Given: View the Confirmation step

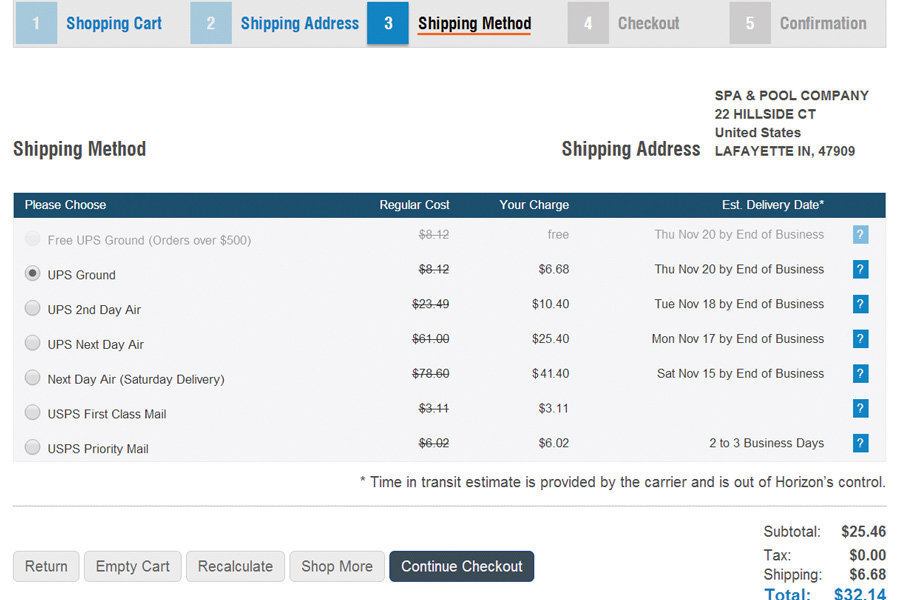Looking at the screenshot, I should [x=822, y=22].
